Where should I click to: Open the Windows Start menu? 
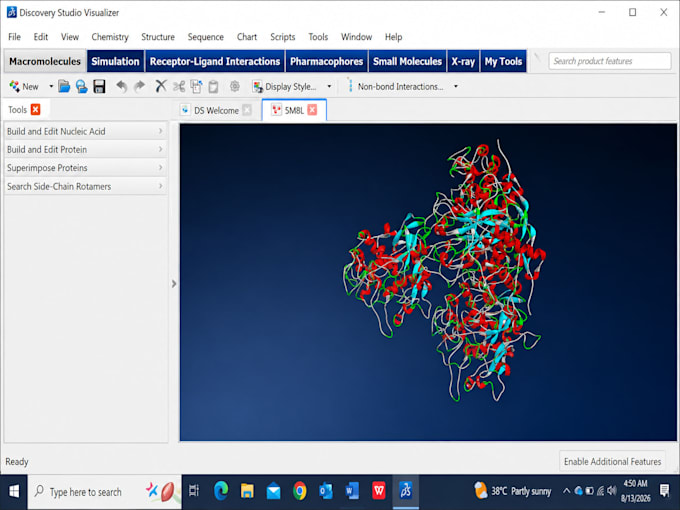pos(14,491)
